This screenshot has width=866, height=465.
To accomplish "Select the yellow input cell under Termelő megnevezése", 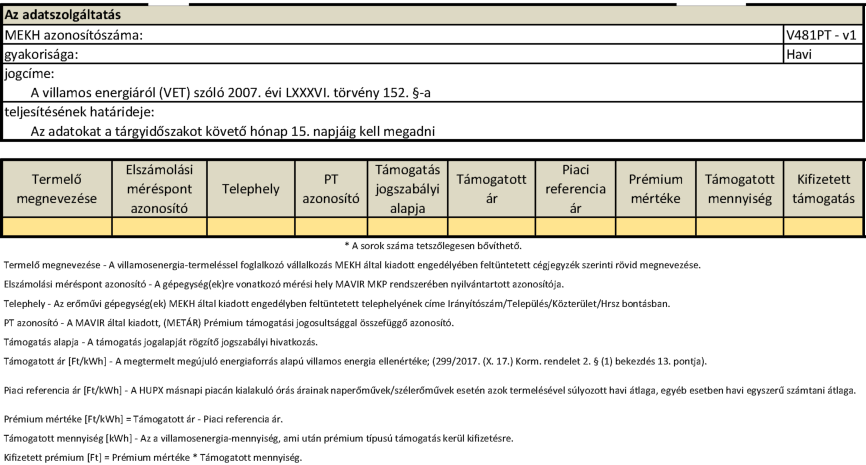I will [57, 226].
